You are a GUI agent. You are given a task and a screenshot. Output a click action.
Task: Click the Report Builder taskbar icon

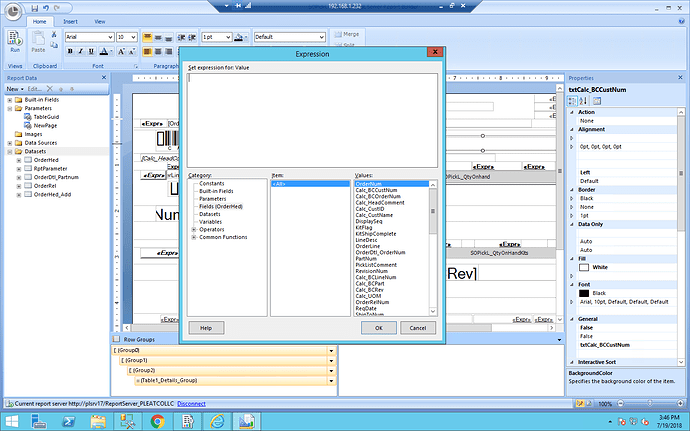[247, 422]
